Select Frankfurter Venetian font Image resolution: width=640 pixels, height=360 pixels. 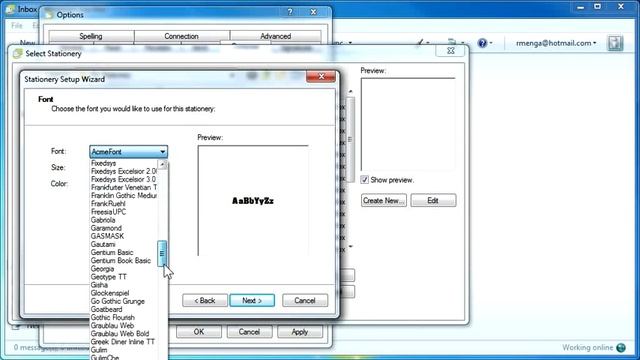[x=124, y=187]
